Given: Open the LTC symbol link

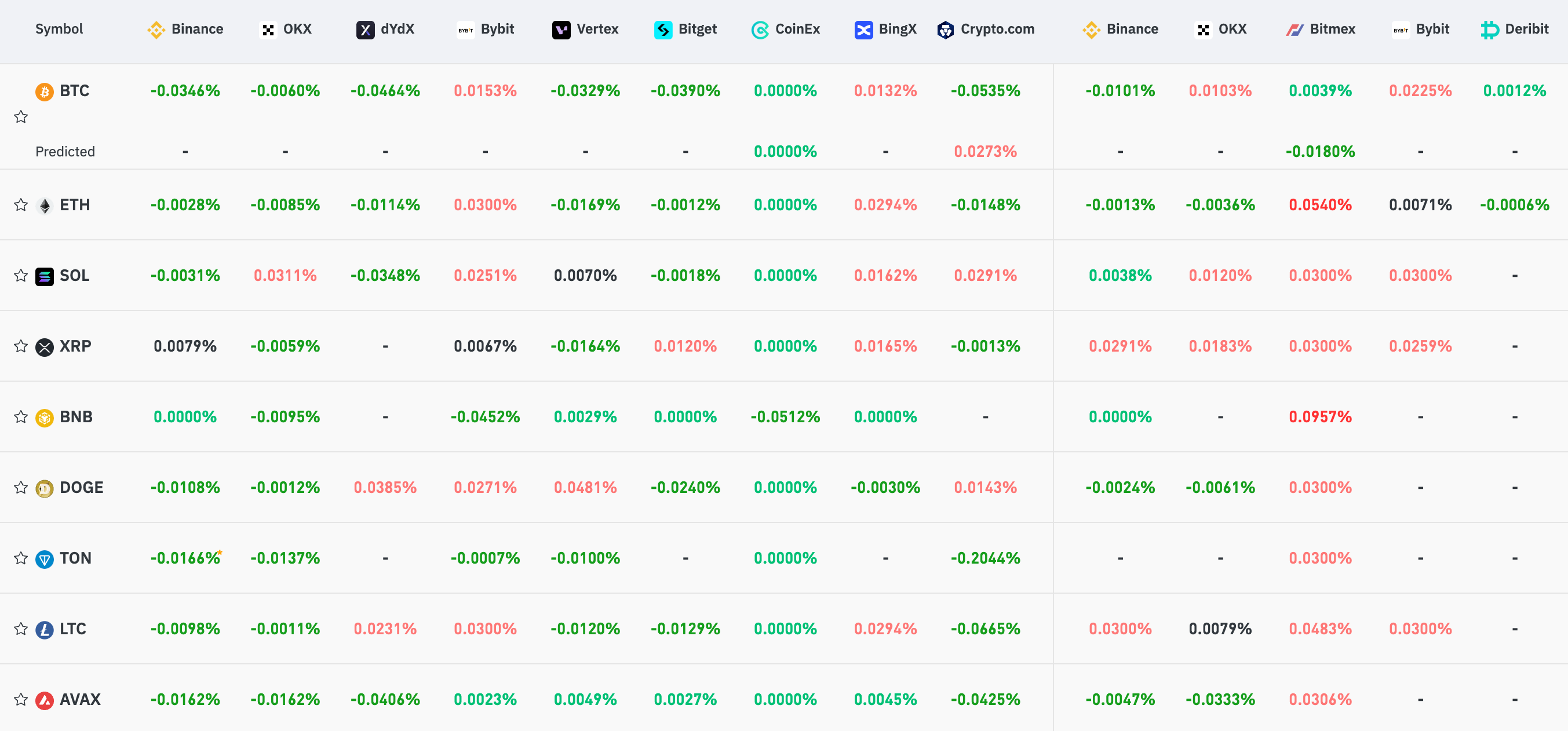Looking at the screenshot, I should click(72, 628).
